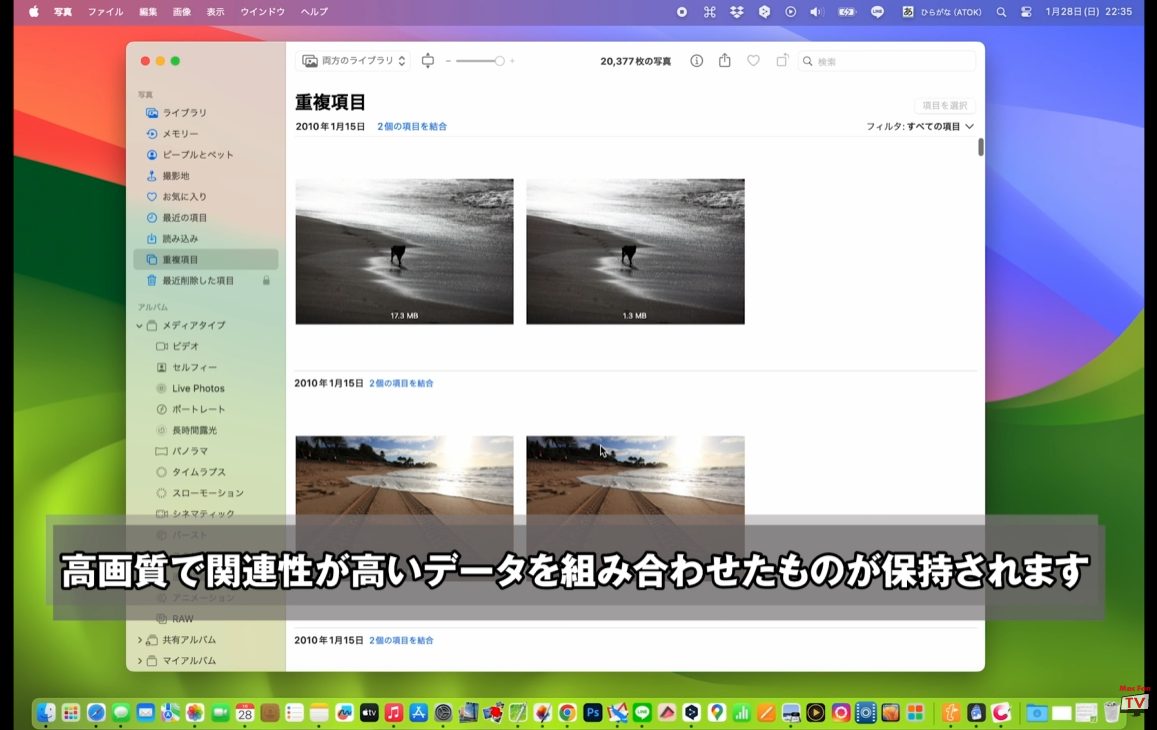Click the 1月28日(日) 22:35 clock
The height and width of the screenshot is (730, 1157).
1088,12
